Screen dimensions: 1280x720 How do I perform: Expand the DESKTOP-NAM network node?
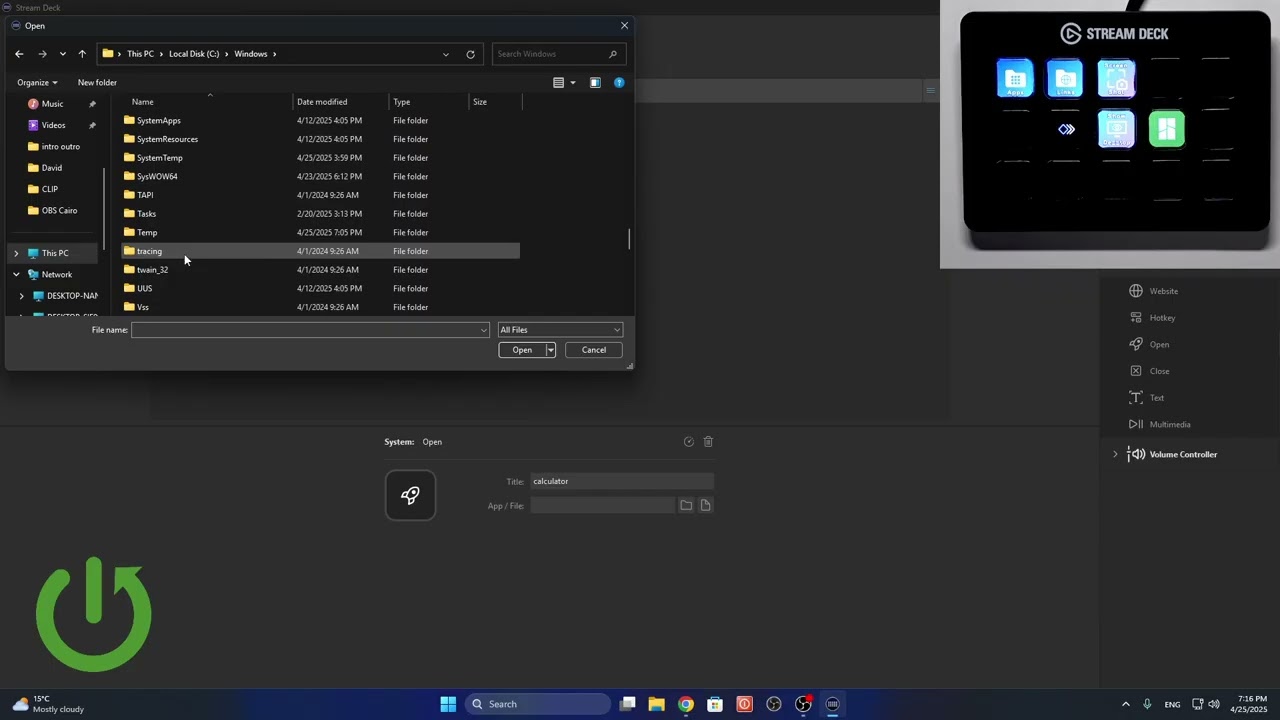(x=22, y=296)
